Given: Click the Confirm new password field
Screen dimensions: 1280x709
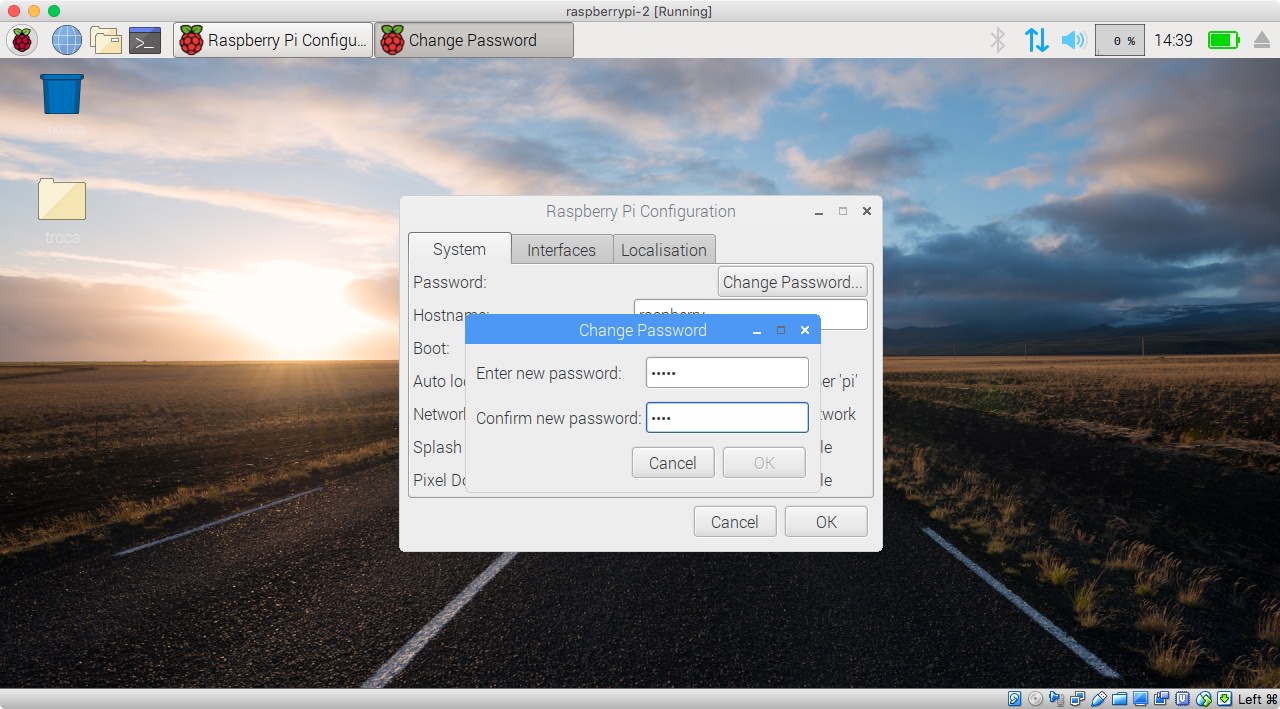Looking at the screenshot, I should [x=727, y=417].
